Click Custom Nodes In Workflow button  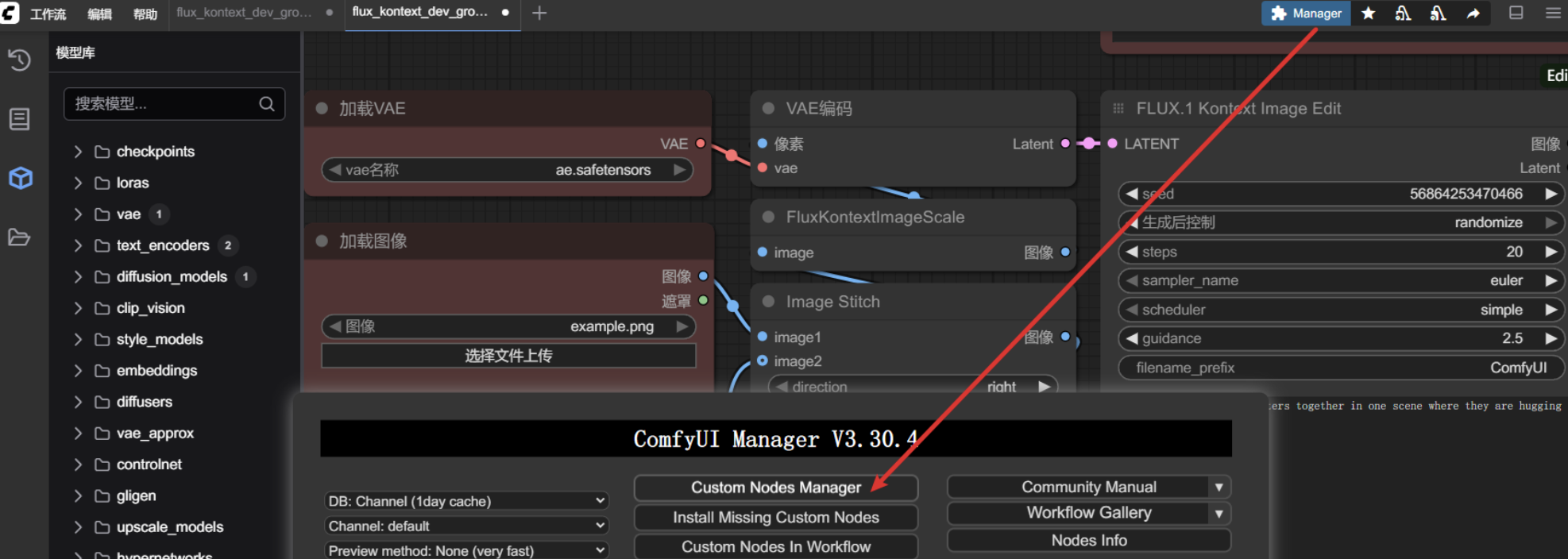click(x=776, y=547)
